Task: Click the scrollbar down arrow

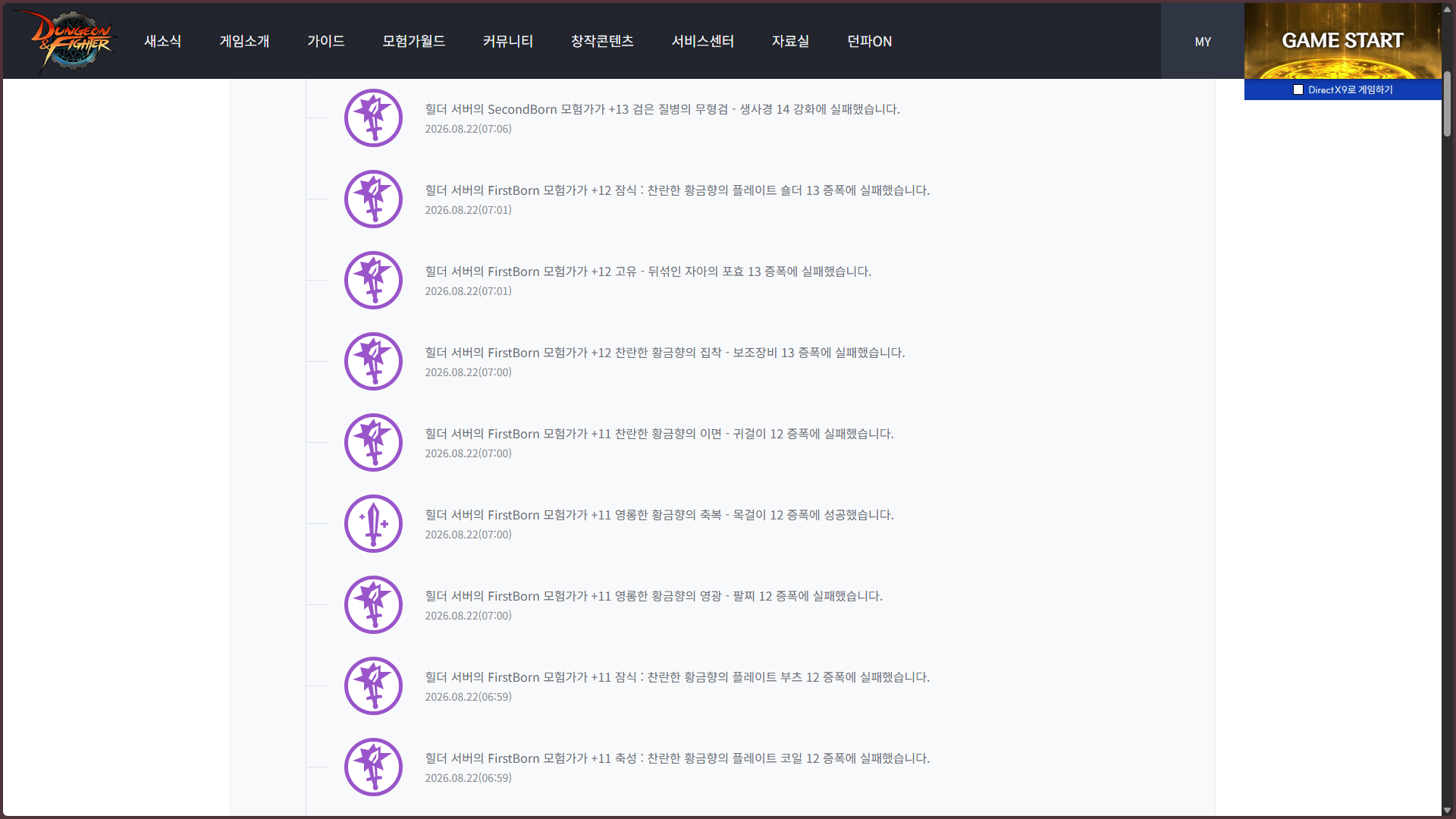Action: [1447, 811]
